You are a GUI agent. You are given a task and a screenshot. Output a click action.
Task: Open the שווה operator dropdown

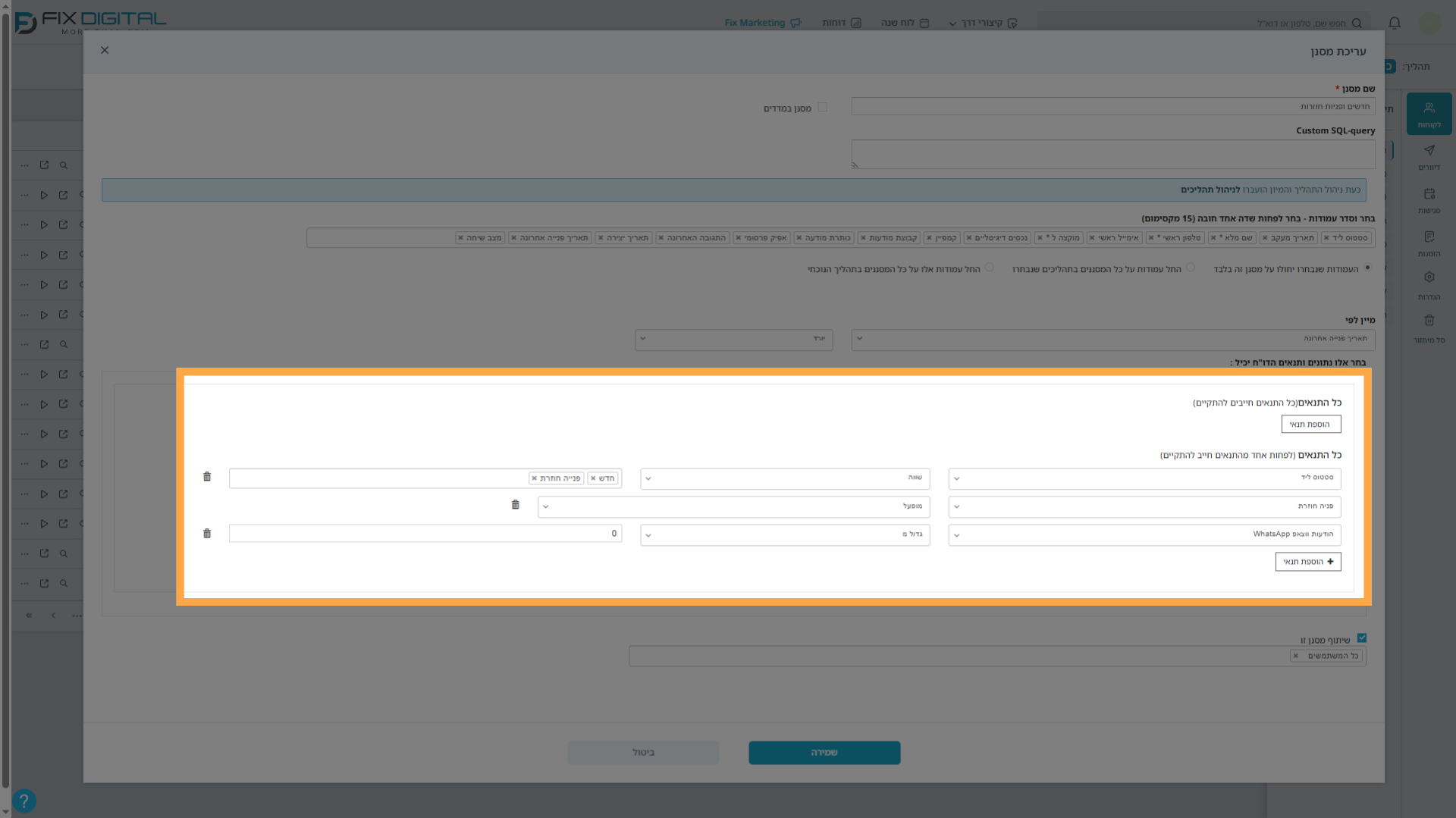click(x=785, y=478)
